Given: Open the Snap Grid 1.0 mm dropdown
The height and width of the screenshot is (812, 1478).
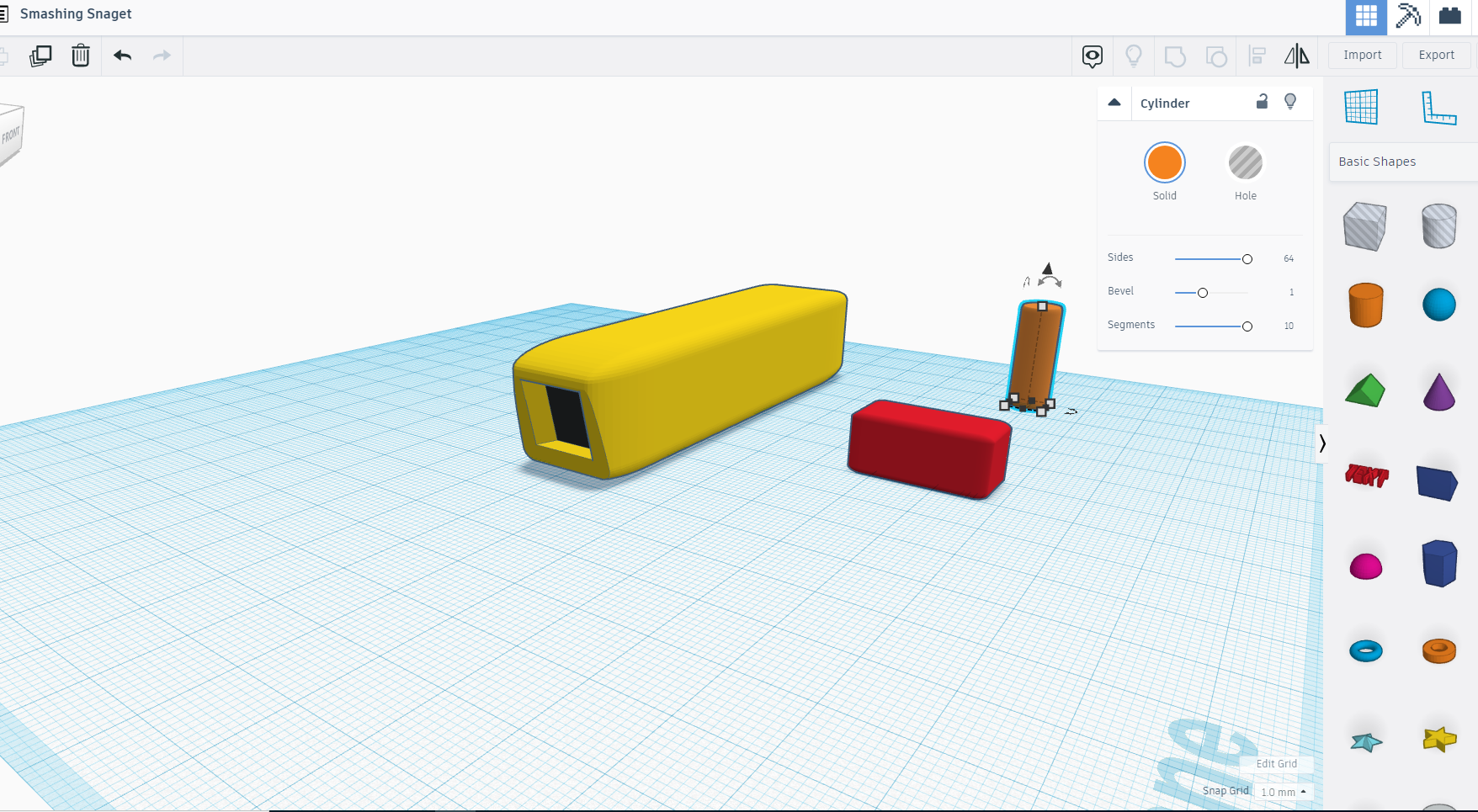Looking at the screenshot, I should pos(1284,792).
